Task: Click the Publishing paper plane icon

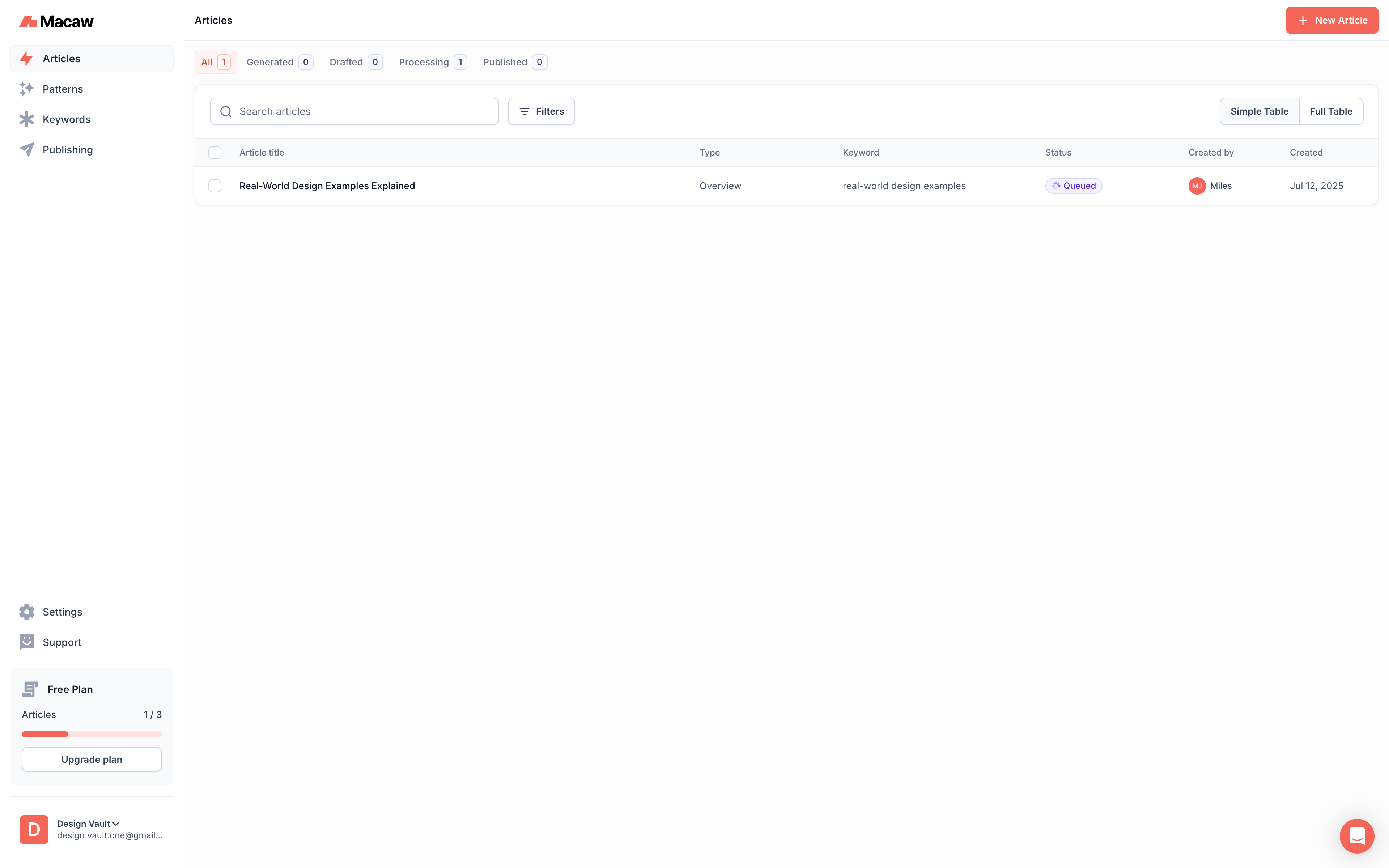Action: [x=26, y=150]
